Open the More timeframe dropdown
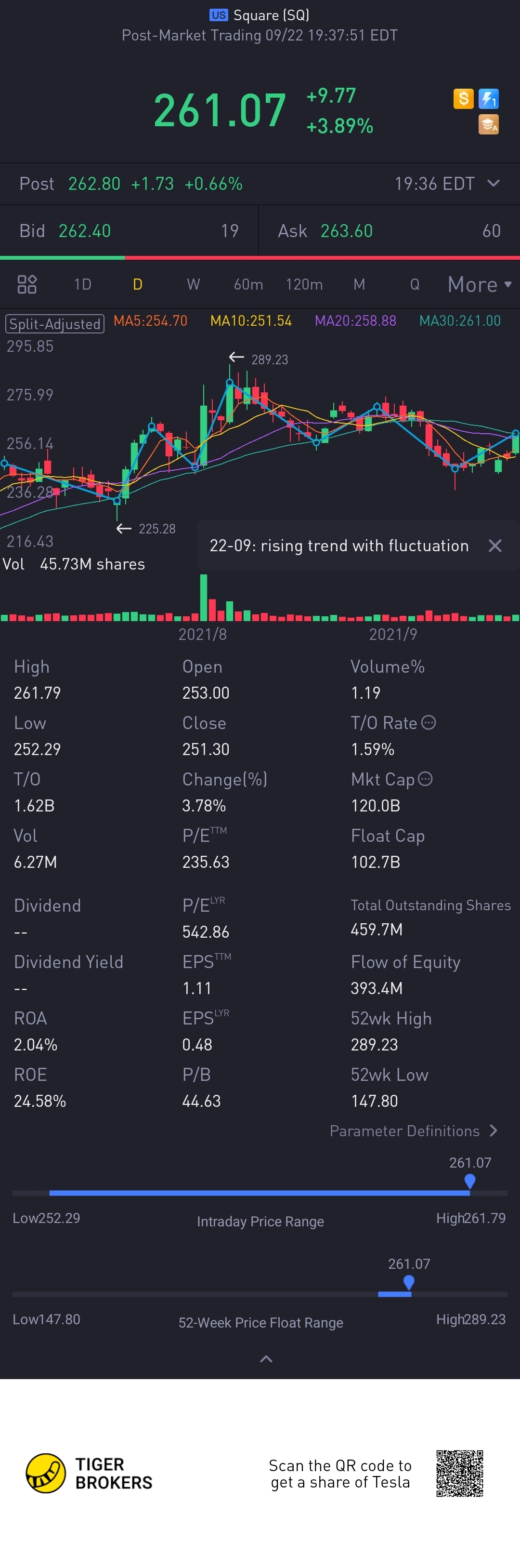Image resolution: width=520 pixels, height=1568 pixels. coord(480,284)
